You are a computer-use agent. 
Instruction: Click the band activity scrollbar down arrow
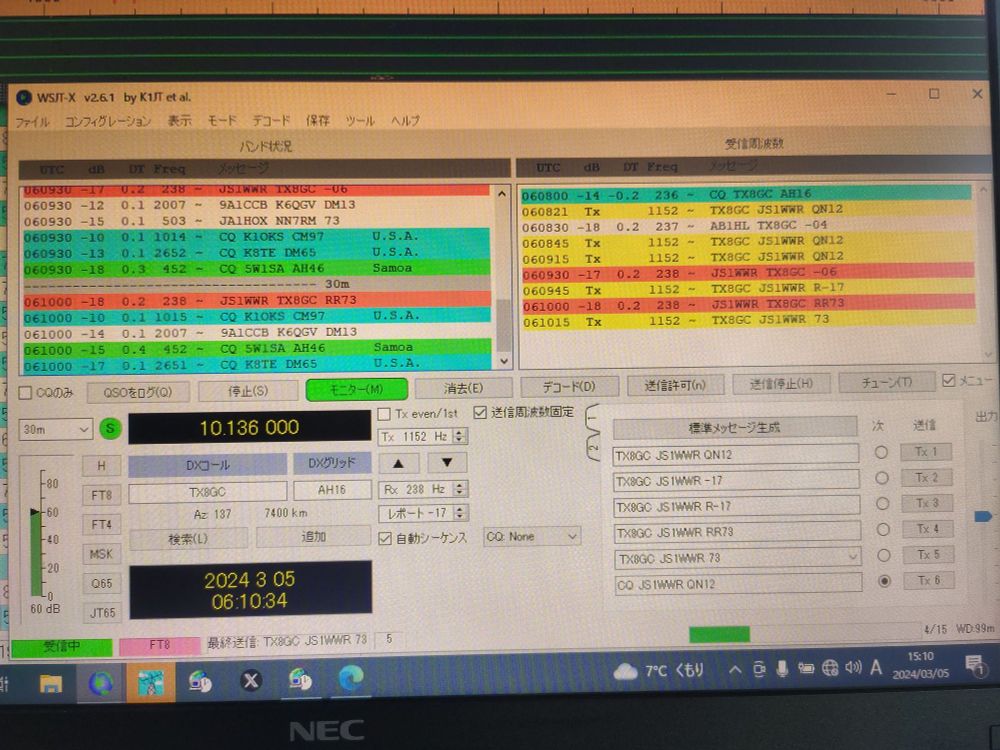tap(503, 361)
